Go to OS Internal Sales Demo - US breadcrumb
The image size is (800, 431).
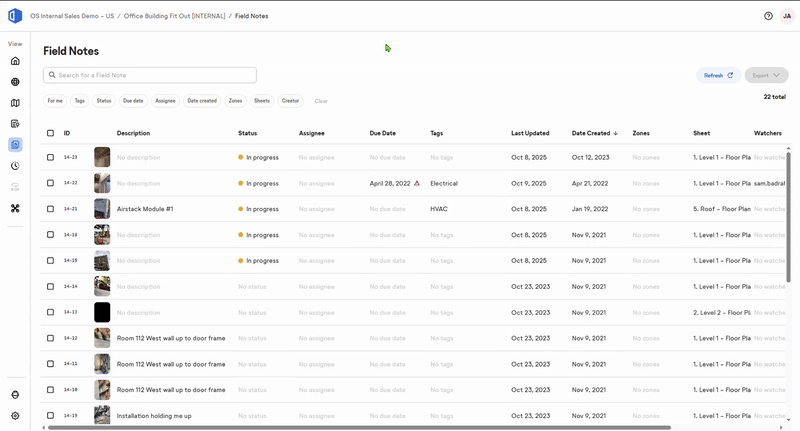coord(72,16)
